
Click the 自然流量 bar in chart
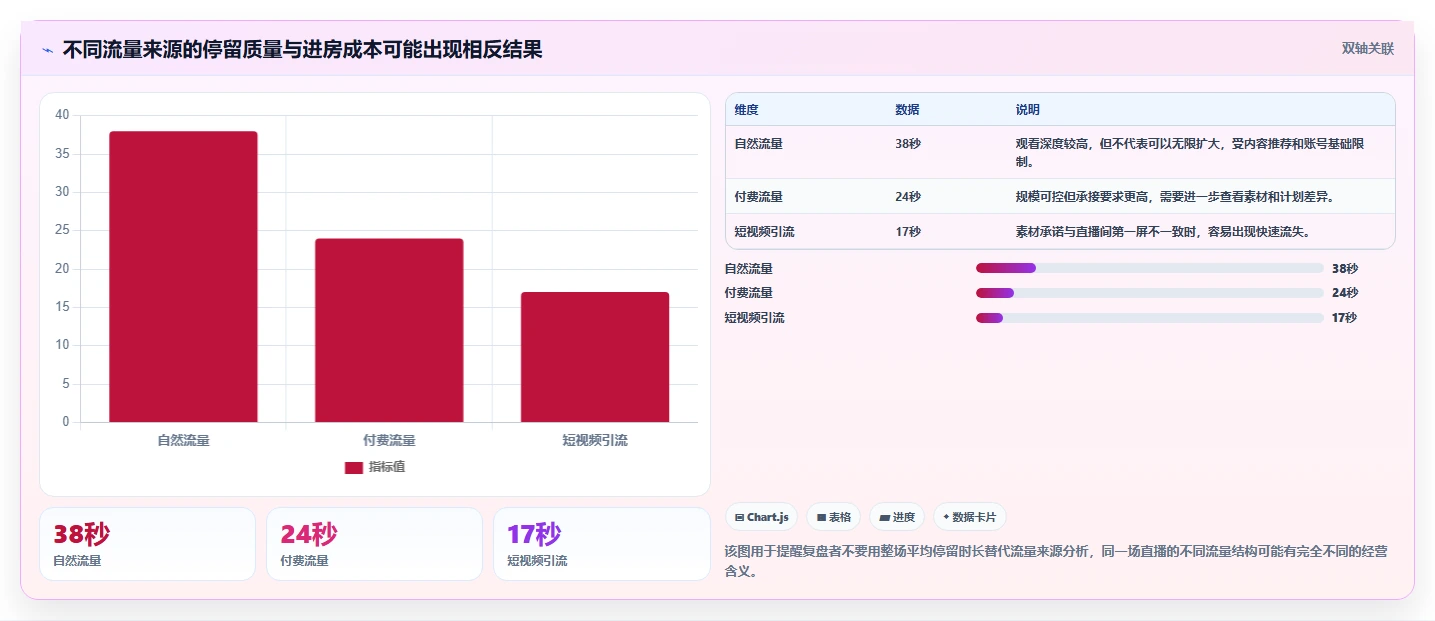click(183, 277)
